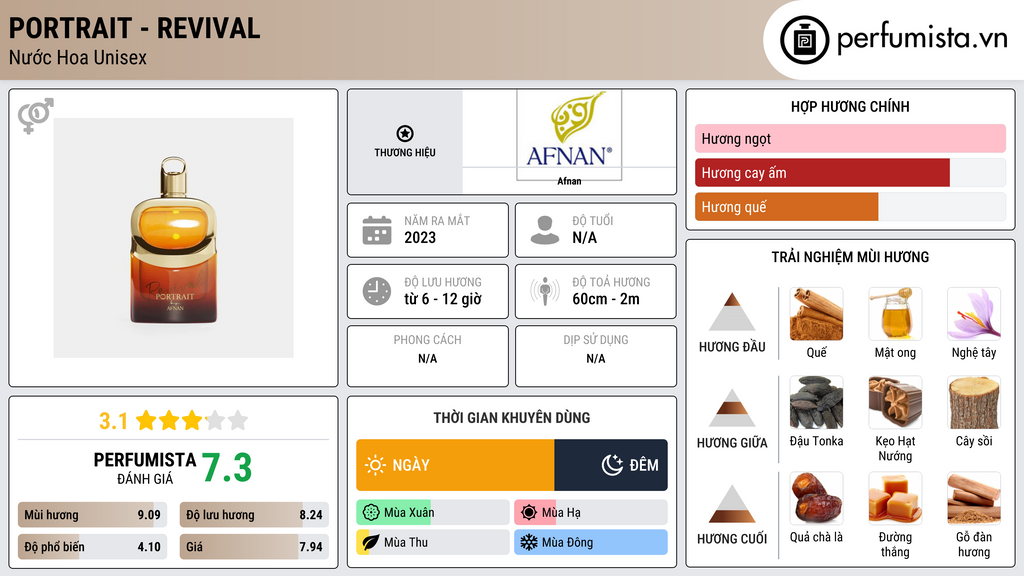The height and width of the screenshot is (576, 1024).
Task: Click the Đậu Tonka note image
Action: (816, 402)
